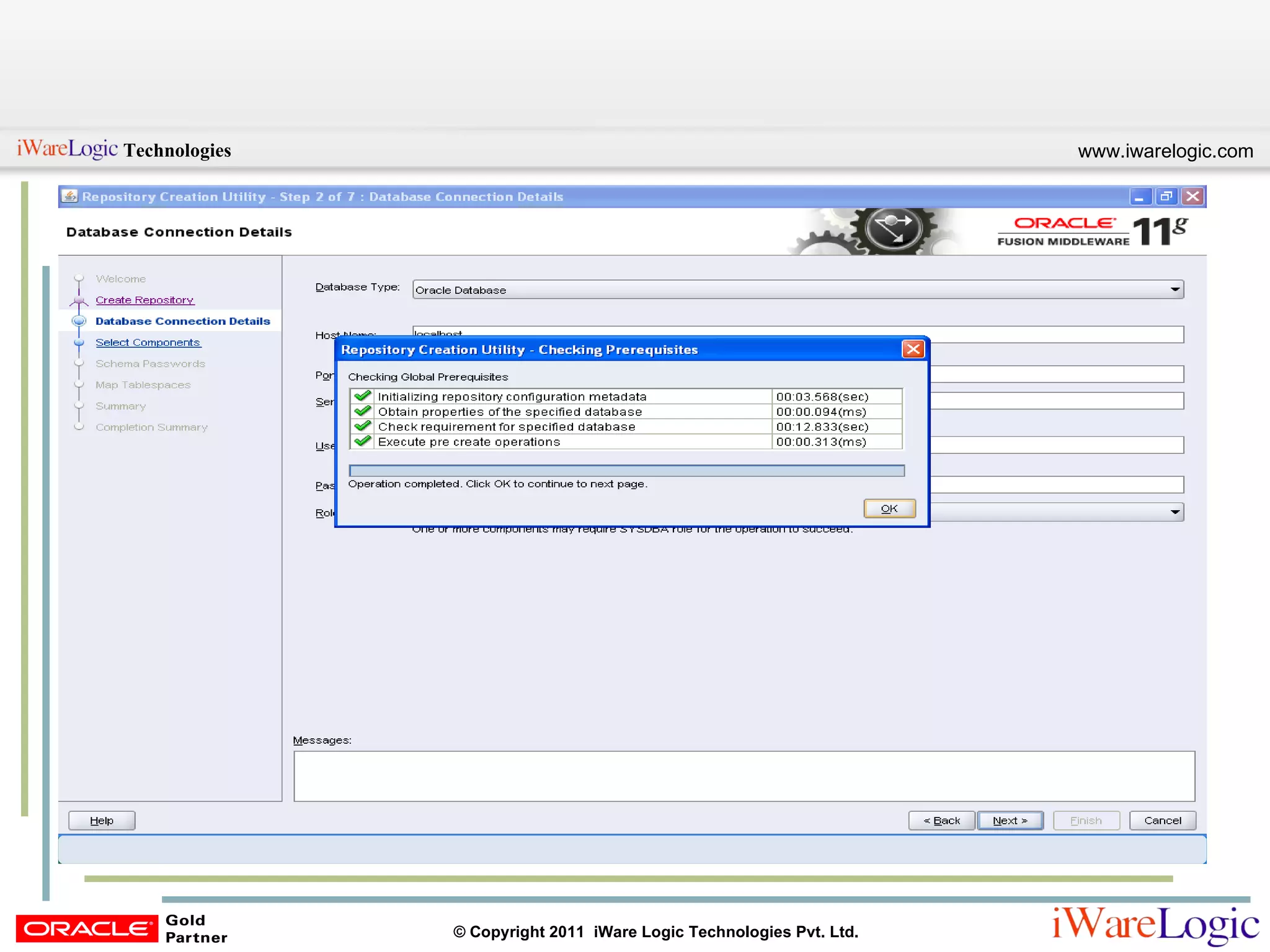Click the checkmark next to Obtain properties row
1270x952 pixels.
[x=363, y=411]
